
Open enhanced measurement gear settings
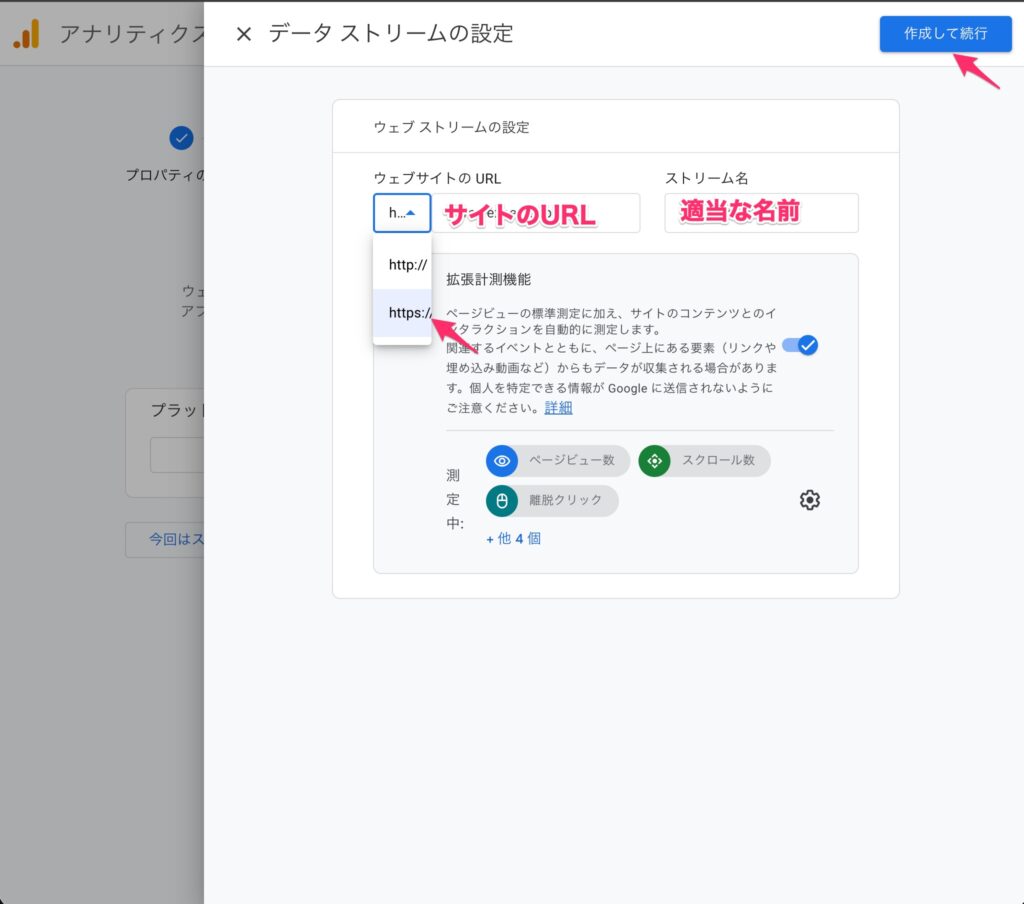click(x=810, y=500)
